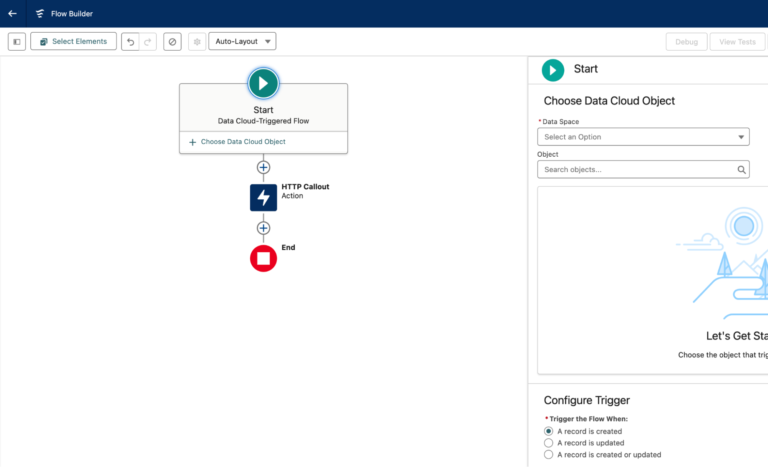Select A record is created or updated

tap(549, 455)
